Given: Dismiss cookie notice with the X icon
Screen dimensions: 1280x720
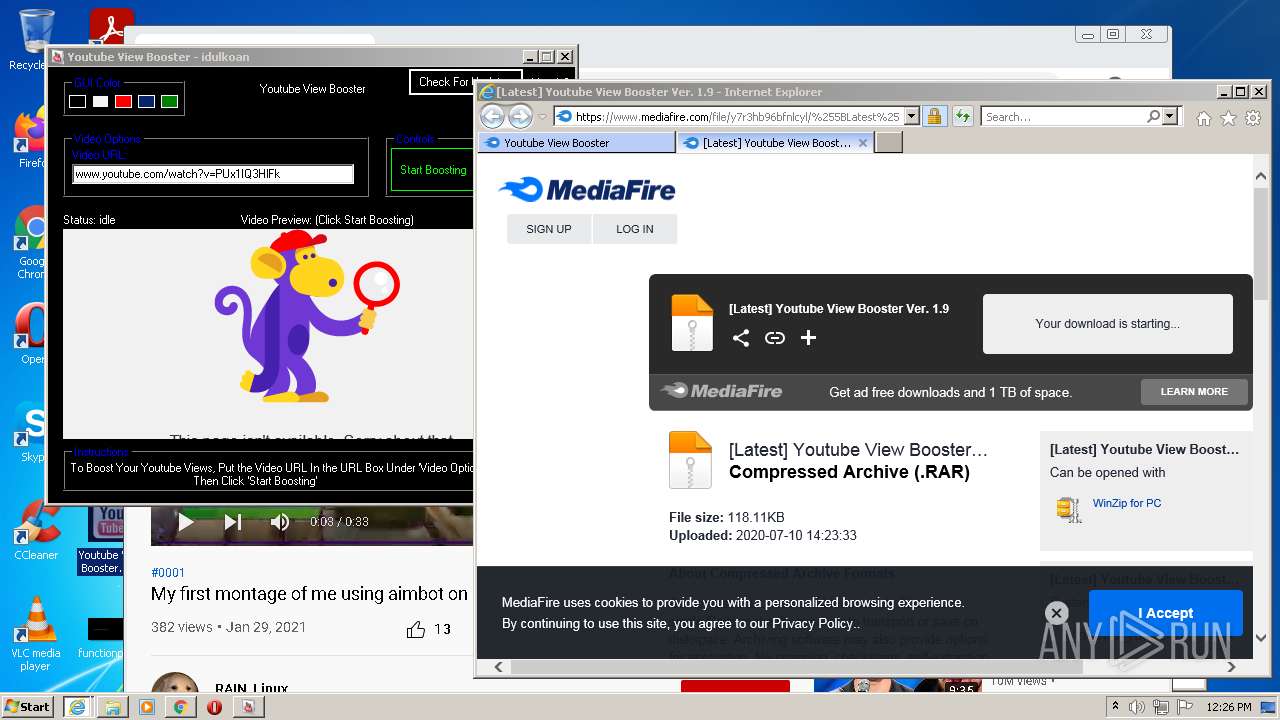Looking at the screenshot, I should point(1056,613).
